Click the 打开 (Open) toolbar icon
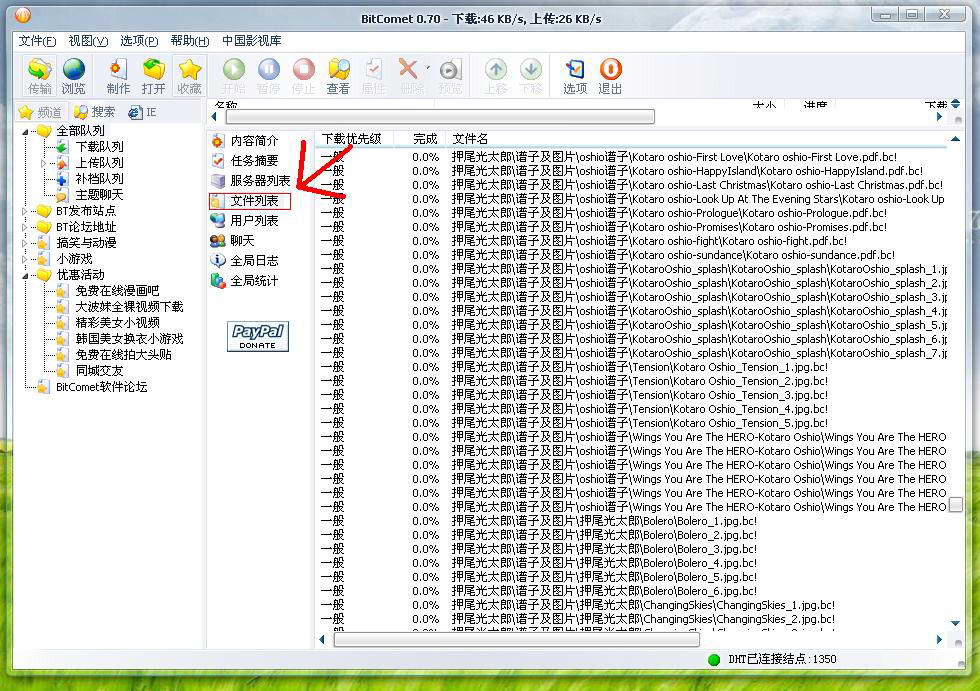 click(153, 76)
